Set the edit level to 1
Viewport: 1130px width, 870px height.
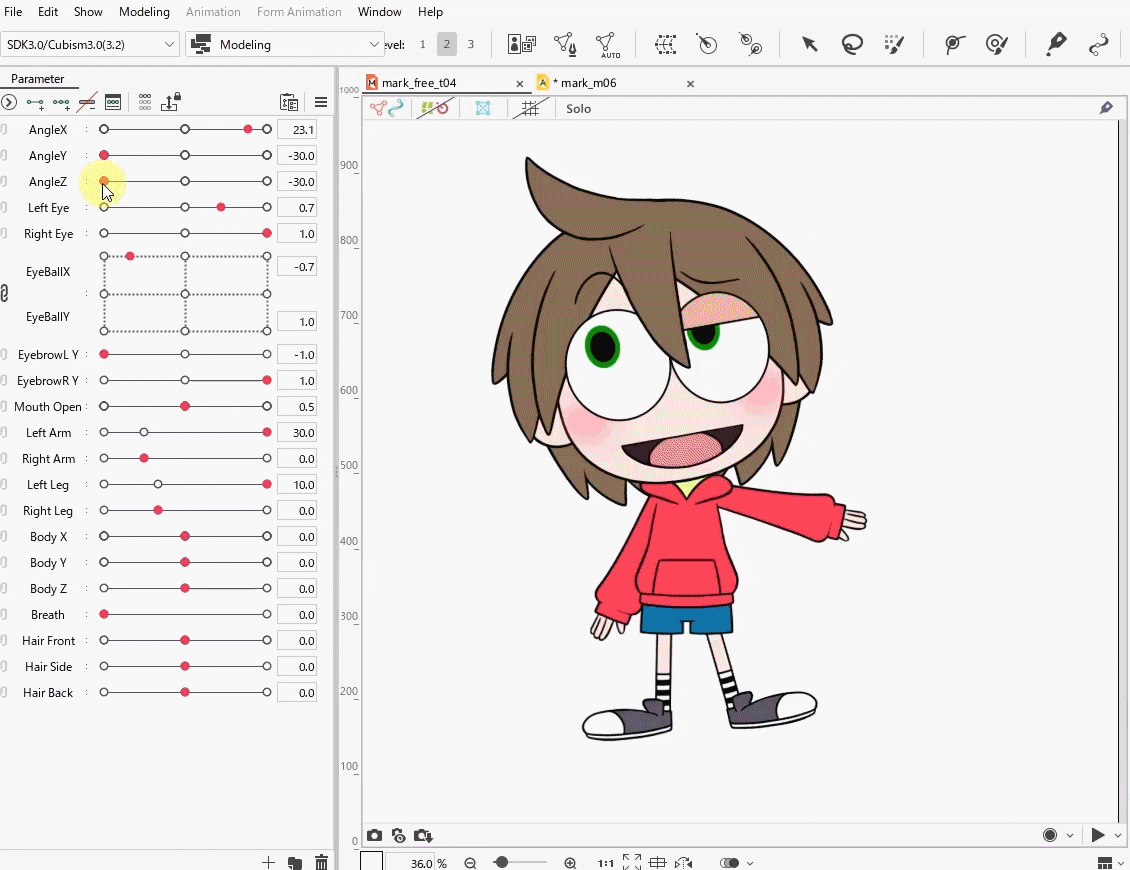coord(422,45)
